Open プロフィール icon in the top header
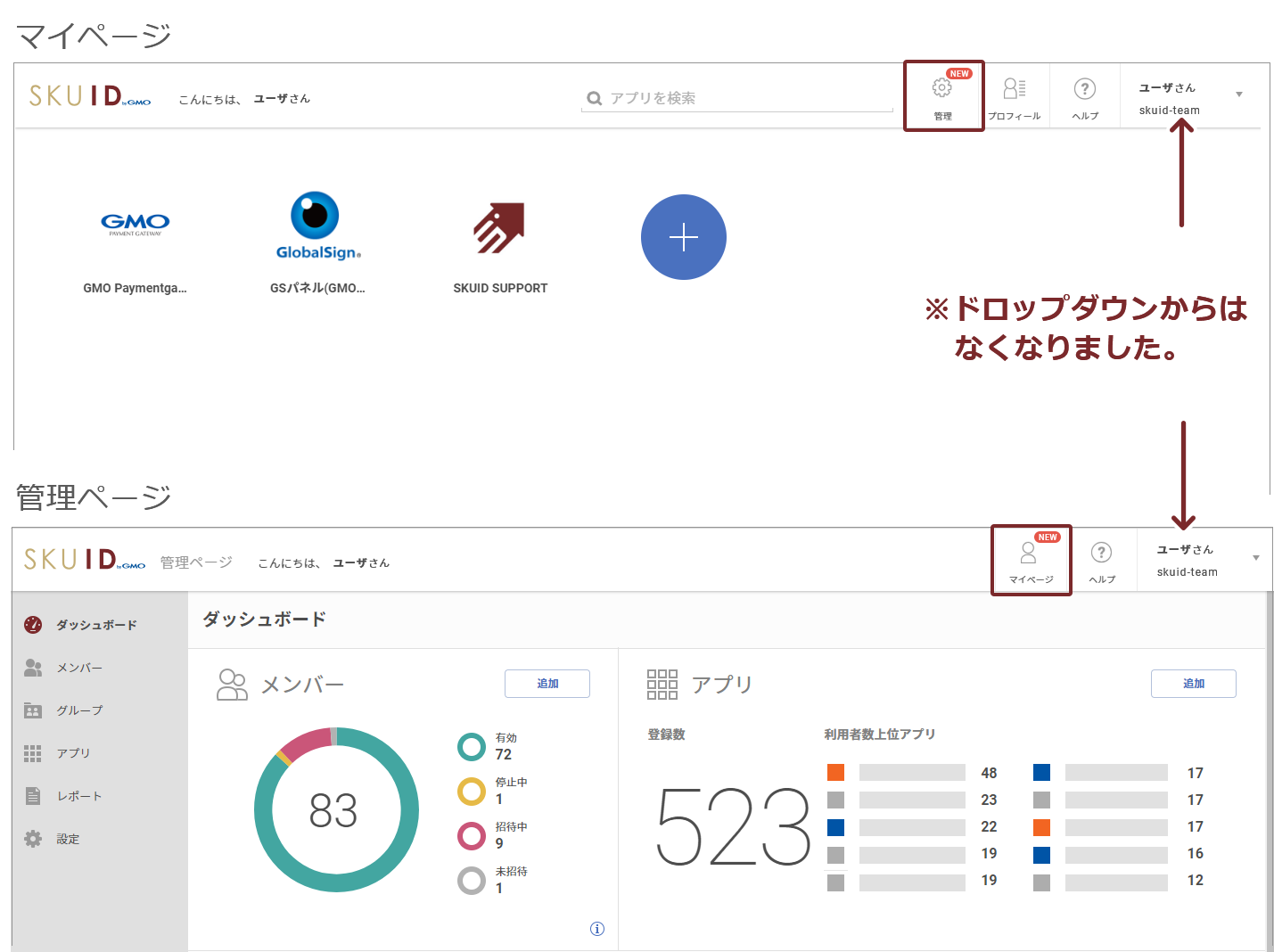The height and width of the screenshot is (952, 1274). (1015, 89)
